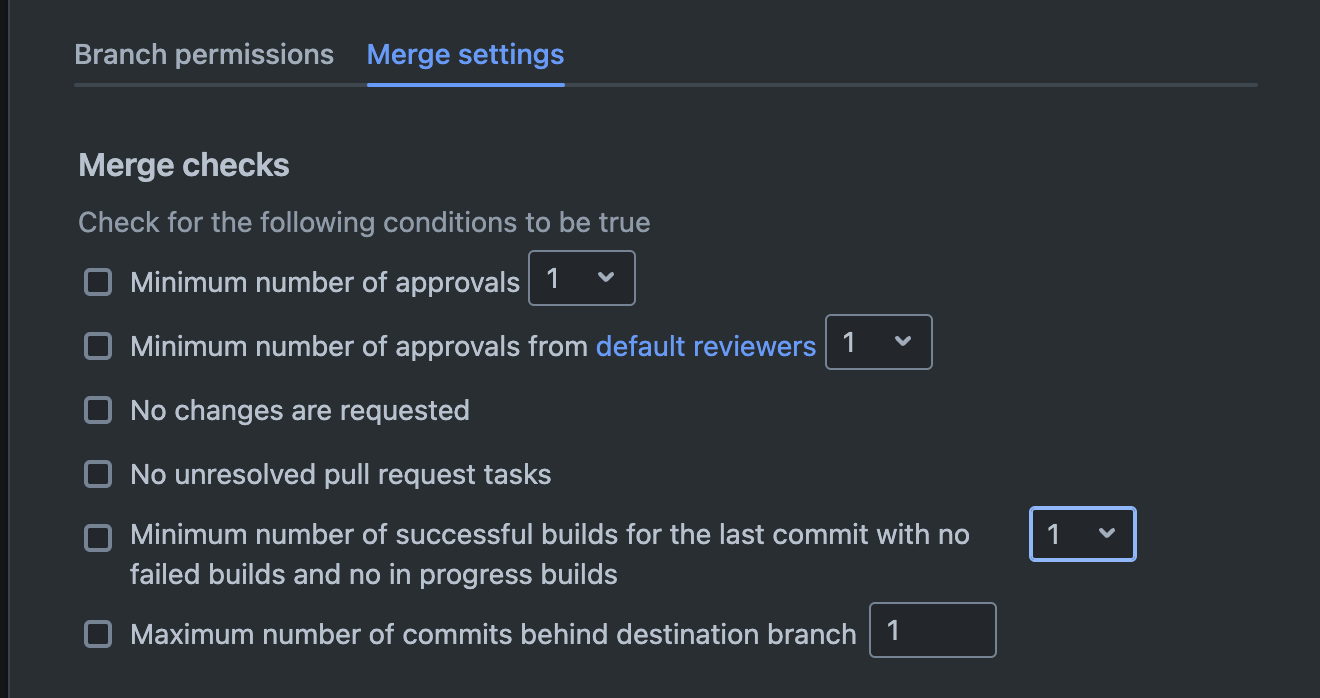Check Maximum commits behind destination branch box
The height and width of the screenshot is (698, 1320).
[x=98, y=634]
